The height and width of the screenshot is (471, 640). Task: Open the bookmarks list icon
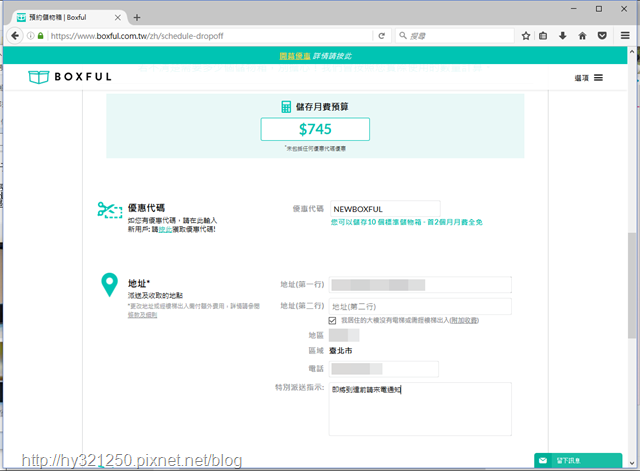[543, 36]
